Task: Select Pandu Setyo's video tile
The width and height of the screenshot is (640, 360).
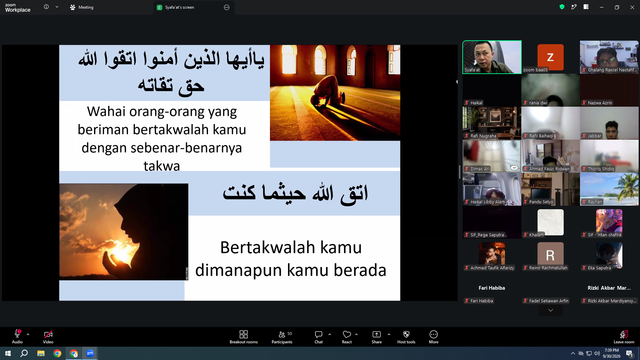Action: tap(550, 189)
